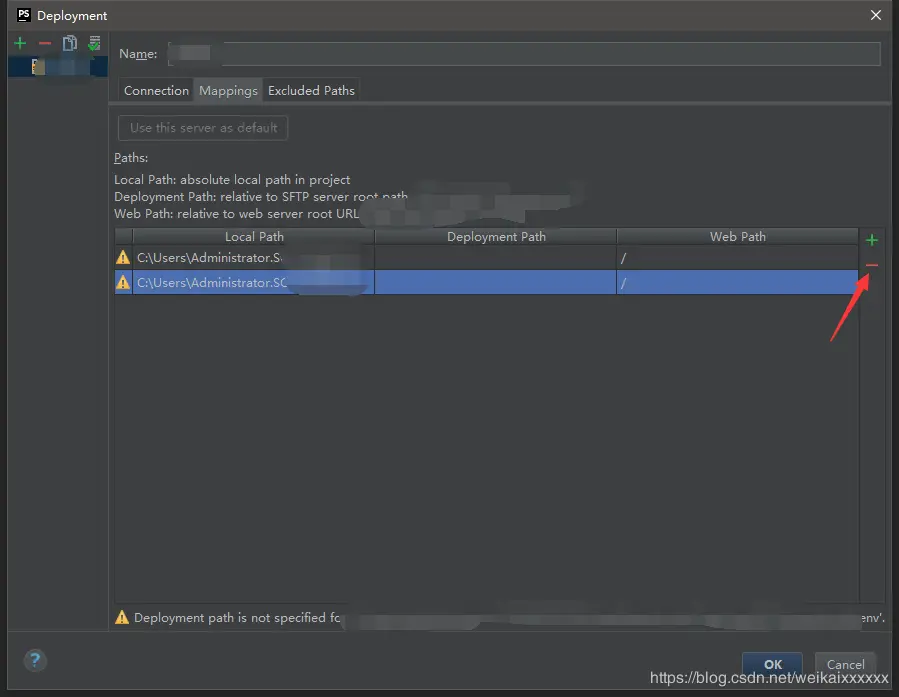
Task: Click the green-check default server toolbar icon
Action: pos(95,43)
